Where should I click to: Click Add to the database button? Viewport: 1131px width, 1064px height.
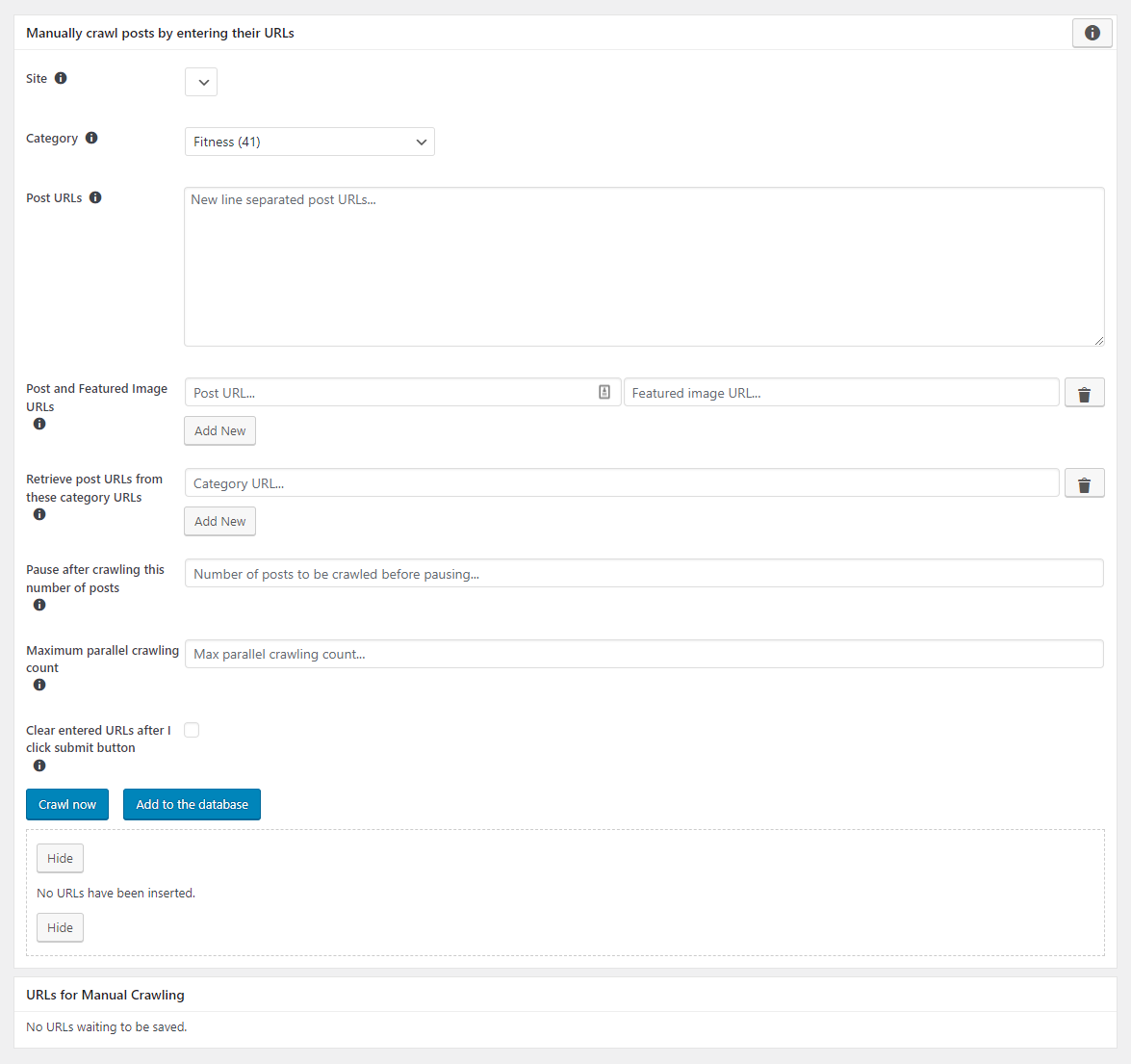[192, 804]
